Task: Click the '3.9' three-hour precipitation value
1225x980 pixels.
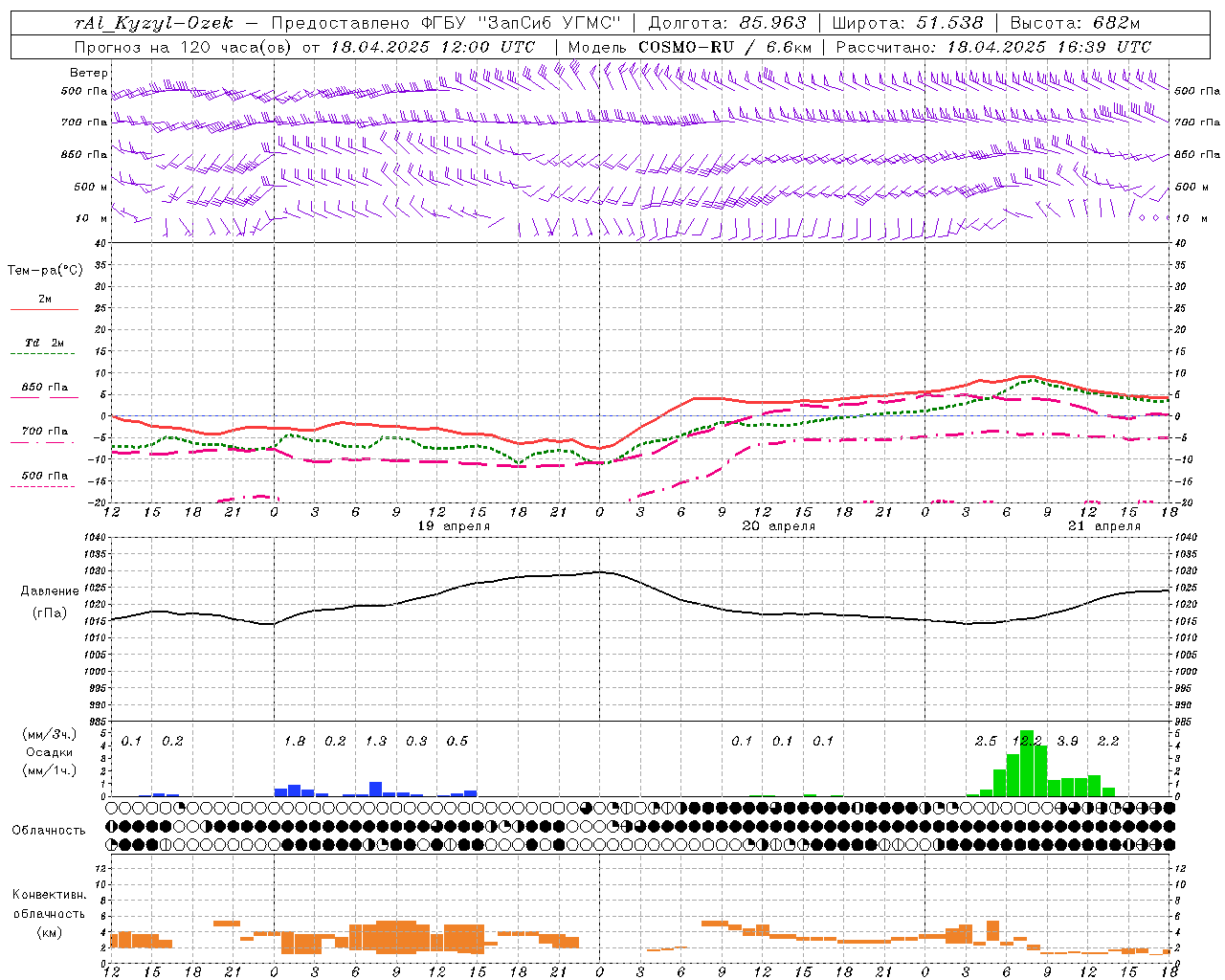Action: point(1067,742)
